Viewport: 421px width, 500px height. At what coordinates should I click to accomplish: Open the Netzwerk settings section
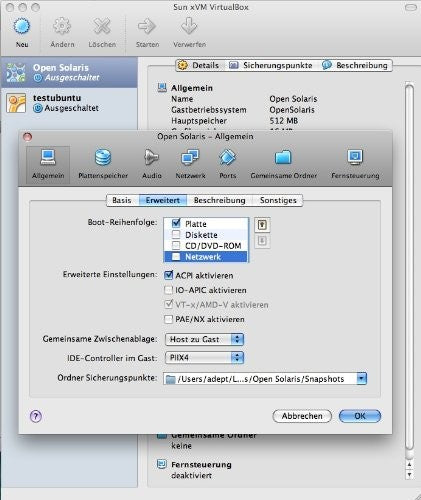tap(190, 165)
